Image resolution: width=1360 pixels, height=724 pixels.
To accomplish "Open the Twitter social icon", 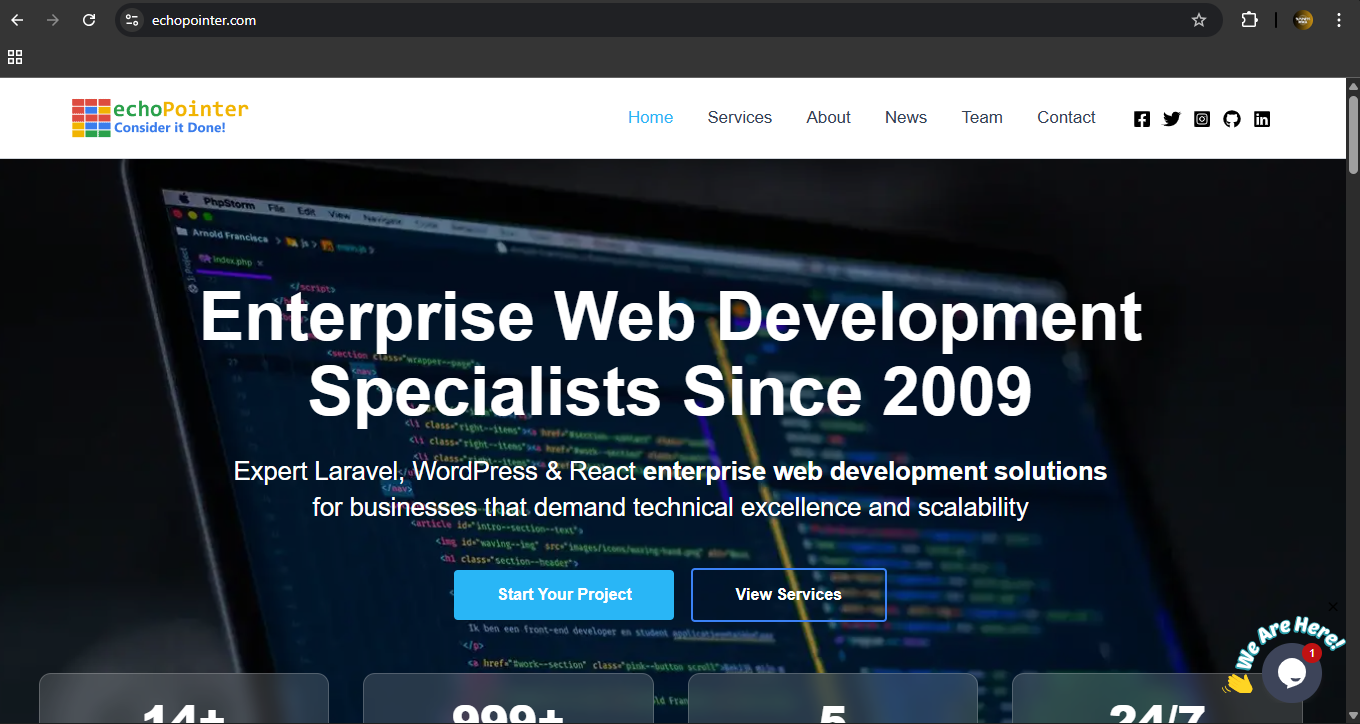I will (1172, 119).
